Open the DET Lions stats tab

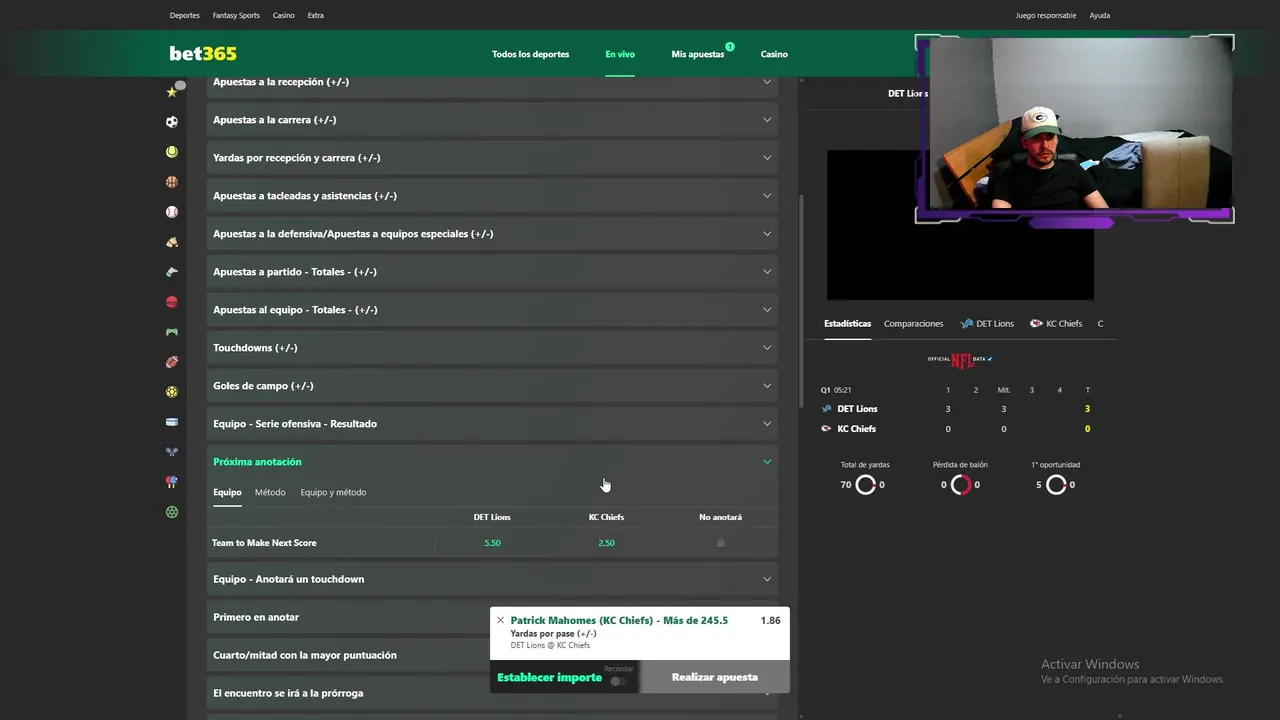(987, 324)
